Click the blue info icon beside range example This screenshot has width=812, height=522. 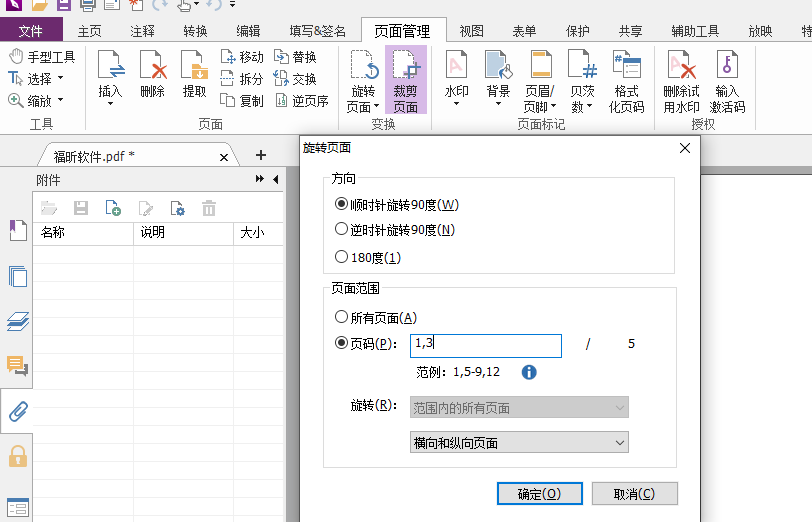(x=529, y=372)
